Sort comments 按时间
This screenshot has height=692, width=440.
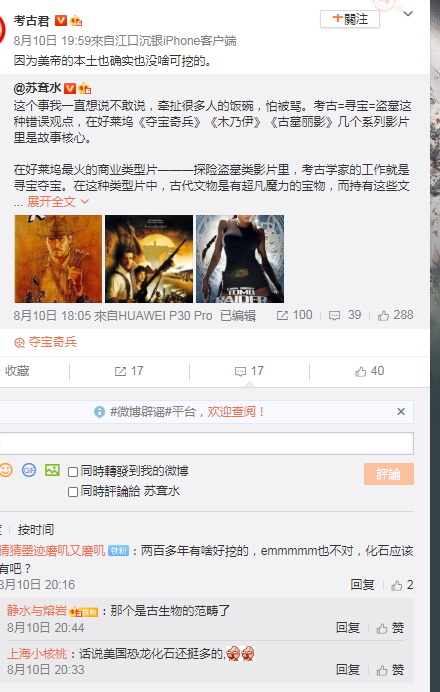36,529
